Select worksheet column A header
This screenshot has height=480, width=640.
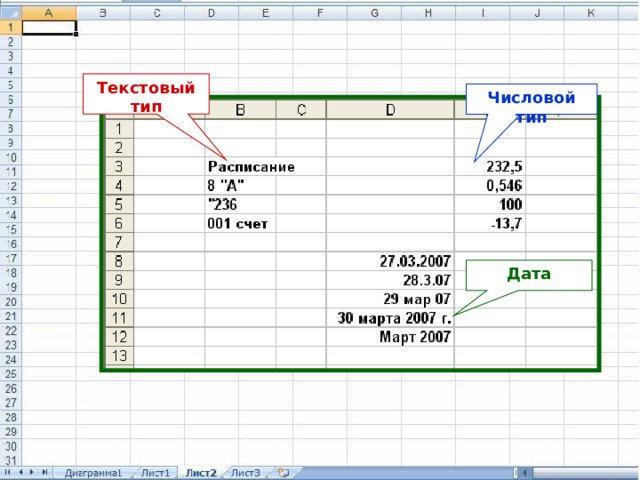(x=49, y=13)
